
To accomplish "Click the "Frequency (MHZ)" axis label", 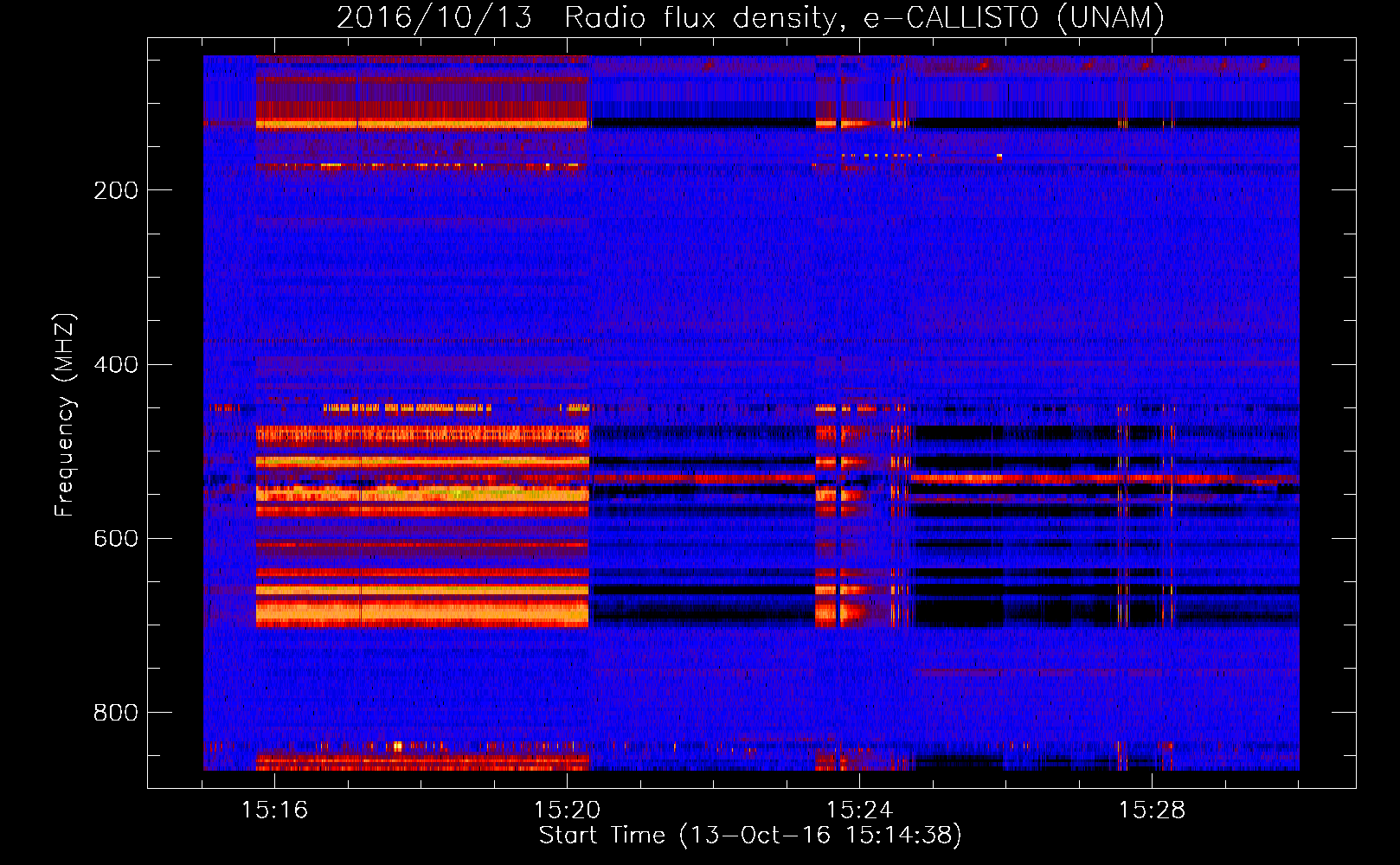I will (65, 415).
